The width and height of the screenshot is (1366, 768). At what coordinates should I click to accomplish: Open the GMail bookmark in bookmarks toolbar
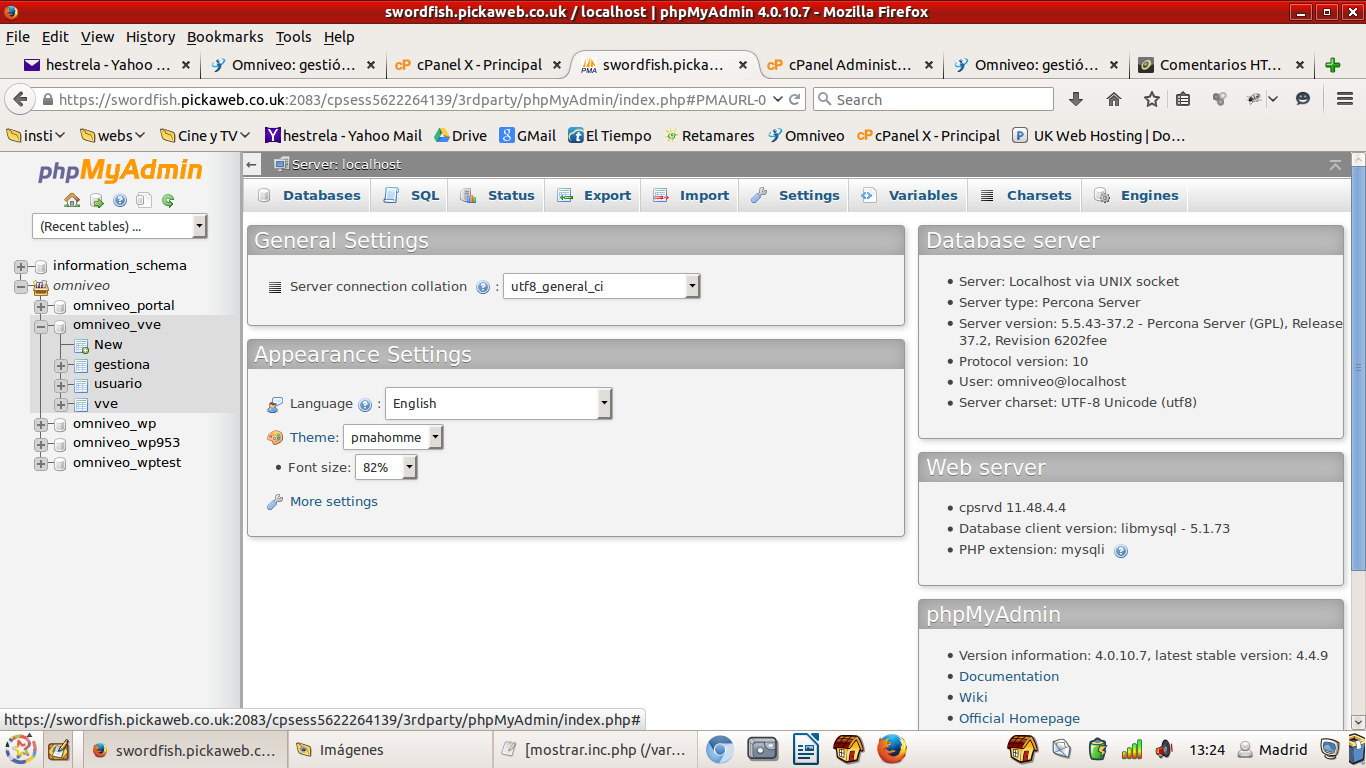point(528,136)
